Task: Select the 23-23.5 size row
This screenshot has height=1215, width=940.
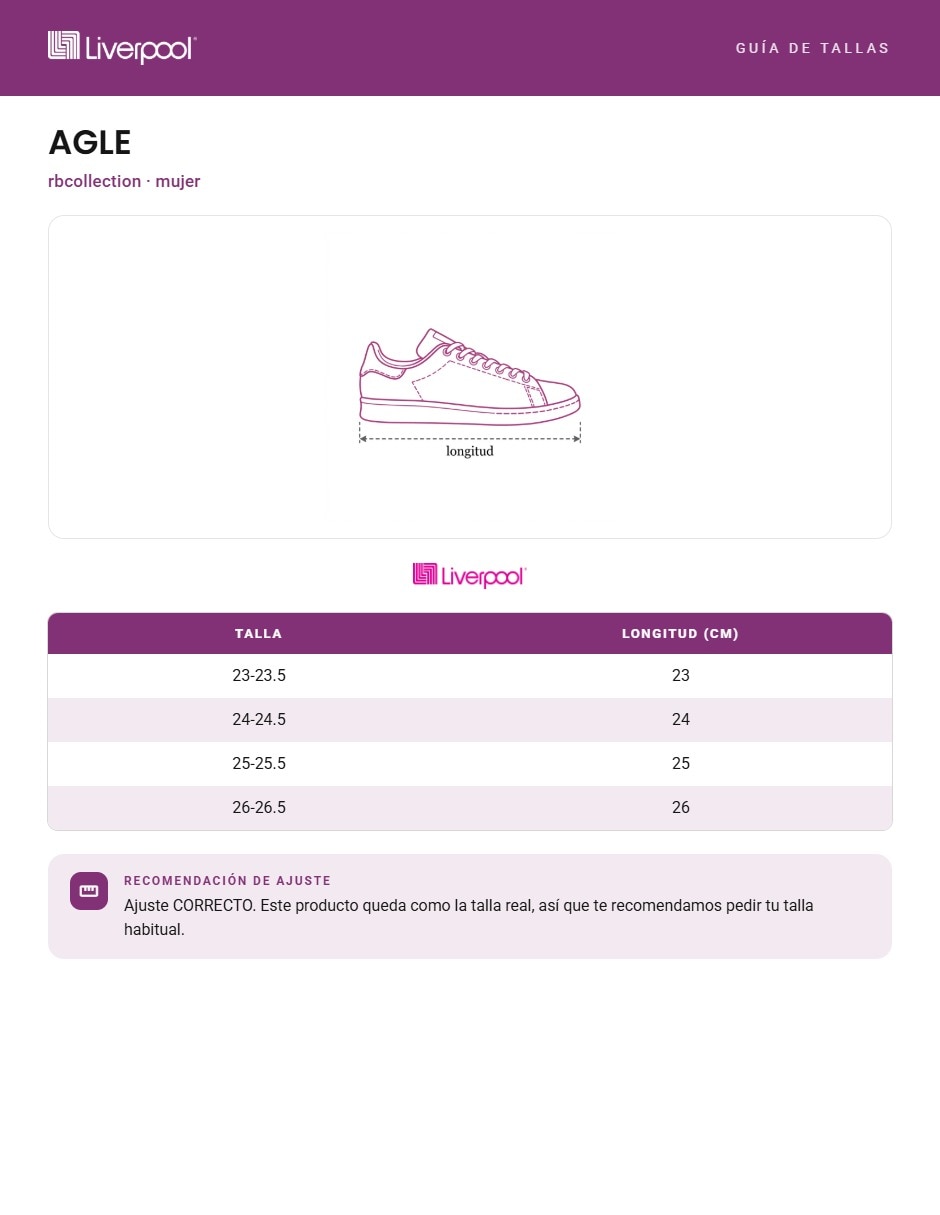Action: (470, 676)
